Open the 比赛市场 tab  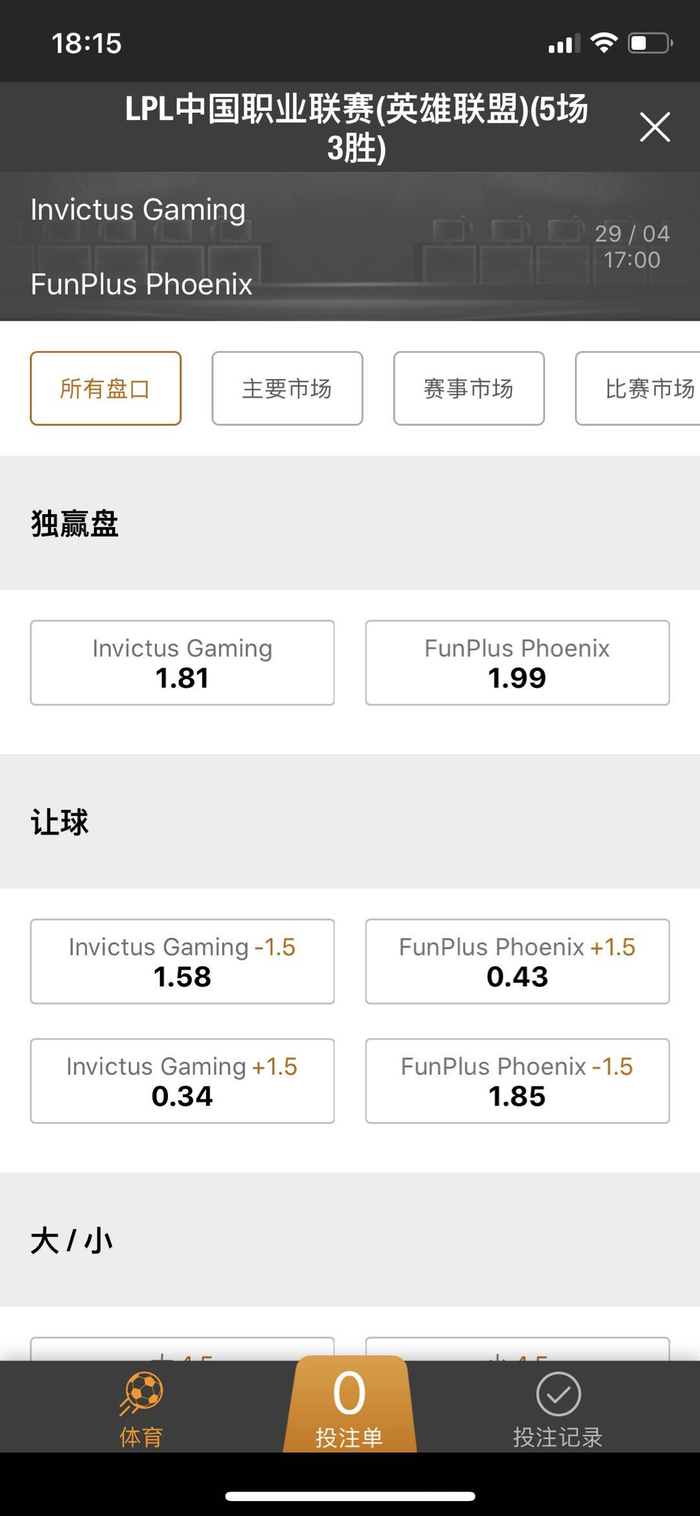click(x=640, y=388)
